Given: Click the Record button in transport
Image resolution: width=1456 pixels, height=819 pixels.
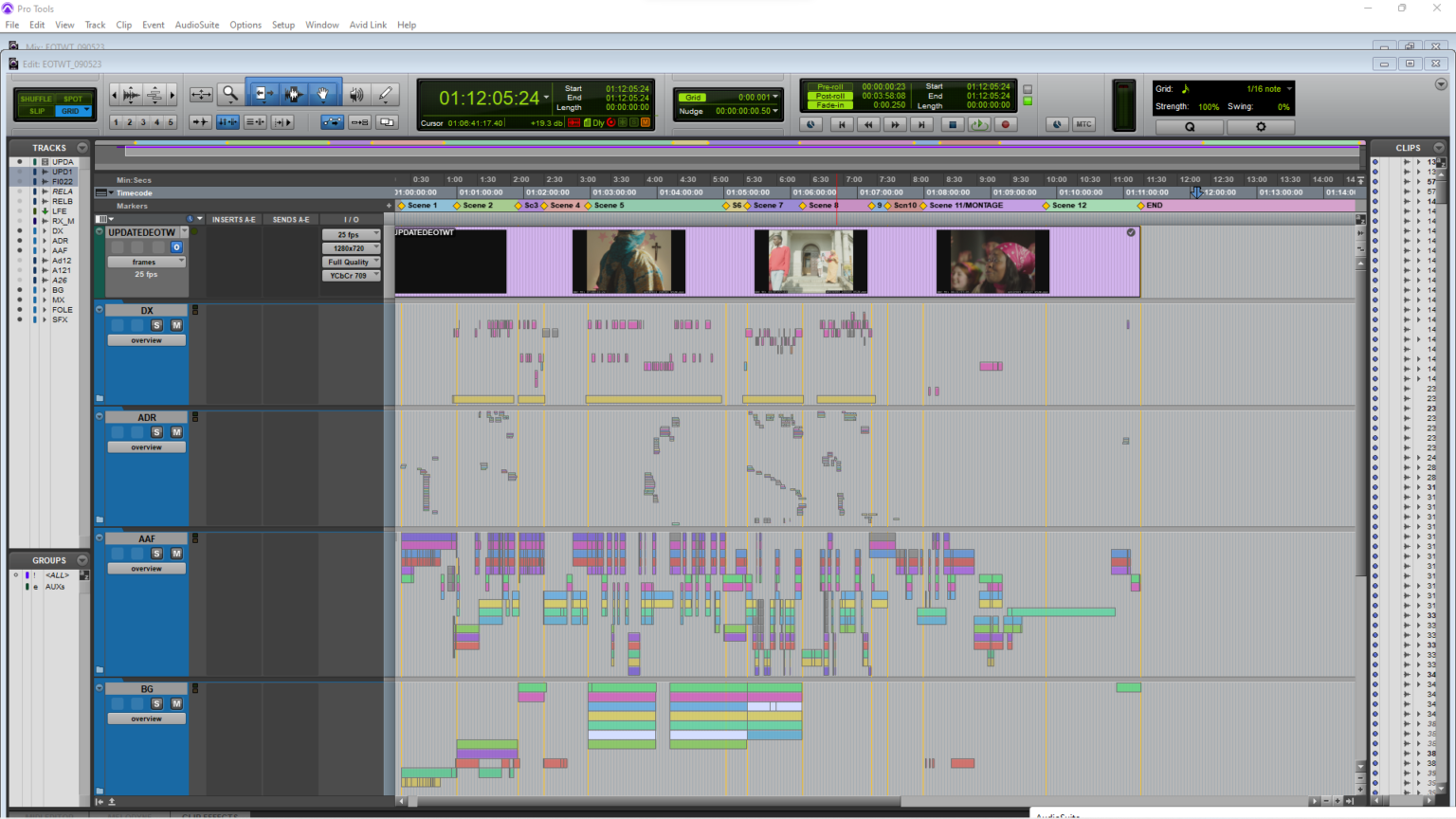Looking at the screenshot, I should tap(1006, 124).
